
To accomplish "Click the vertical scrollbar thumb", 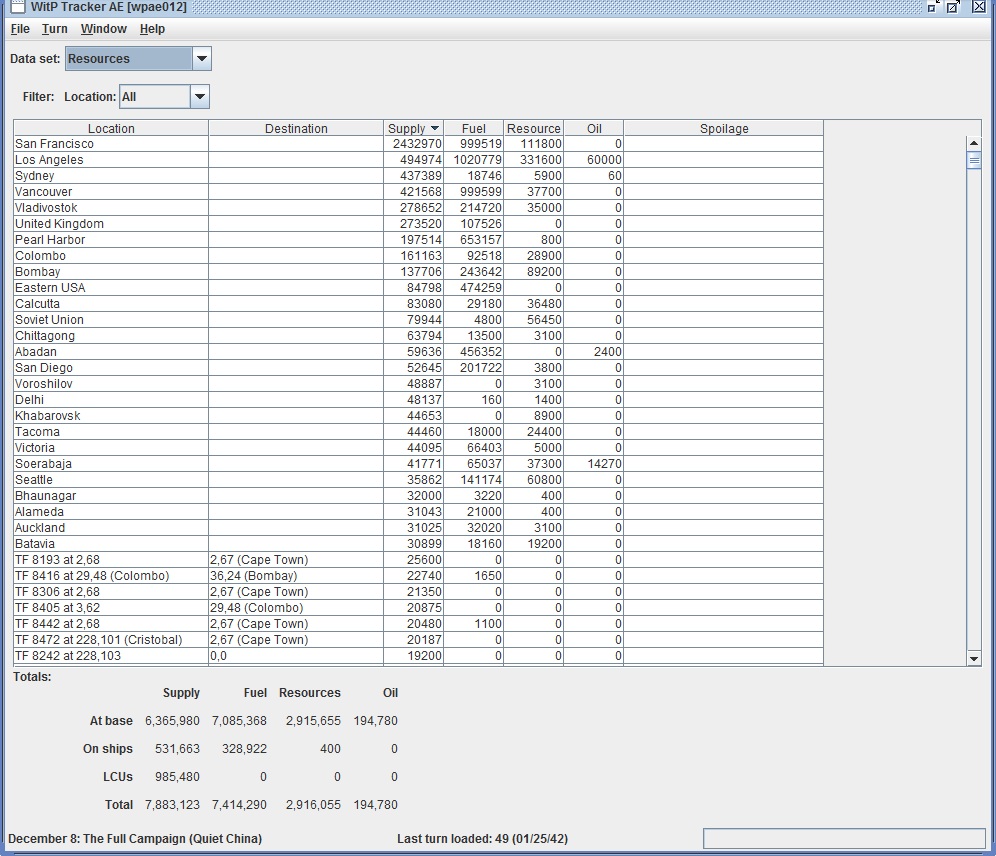I will coord(974,161).
